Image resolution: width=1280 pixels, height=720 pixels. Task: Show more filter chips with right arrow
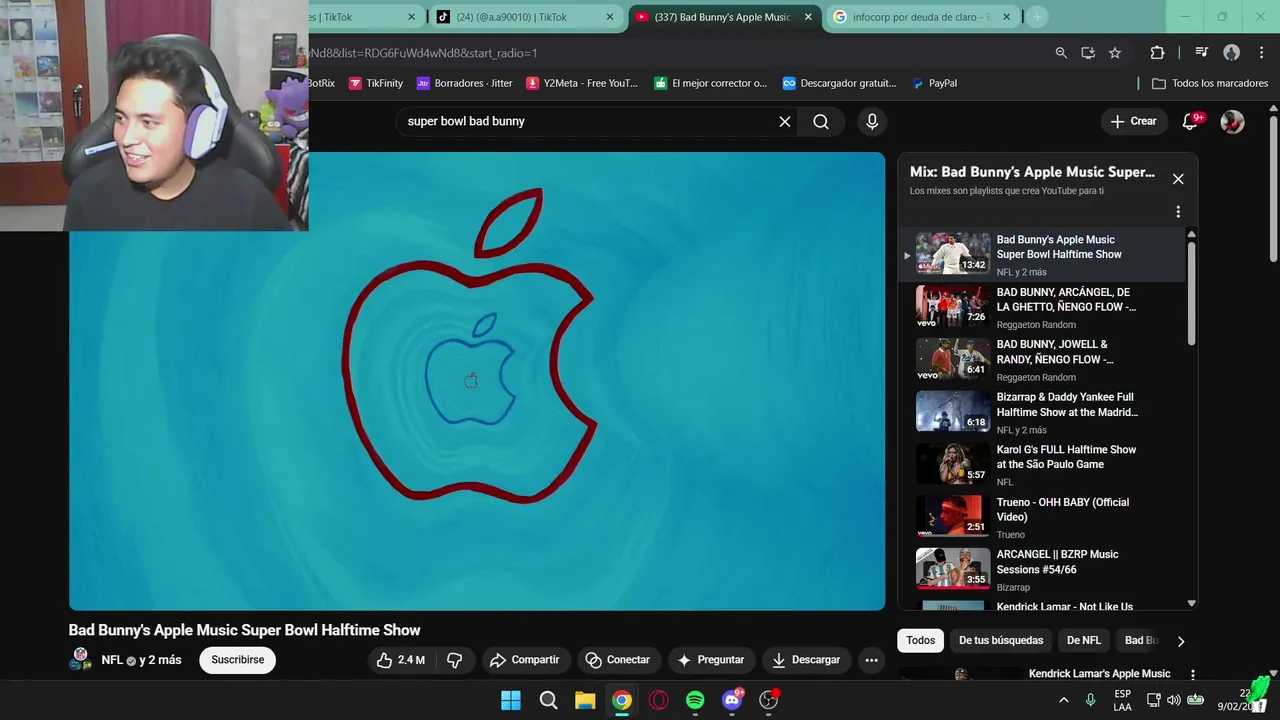pos(1181,641)
